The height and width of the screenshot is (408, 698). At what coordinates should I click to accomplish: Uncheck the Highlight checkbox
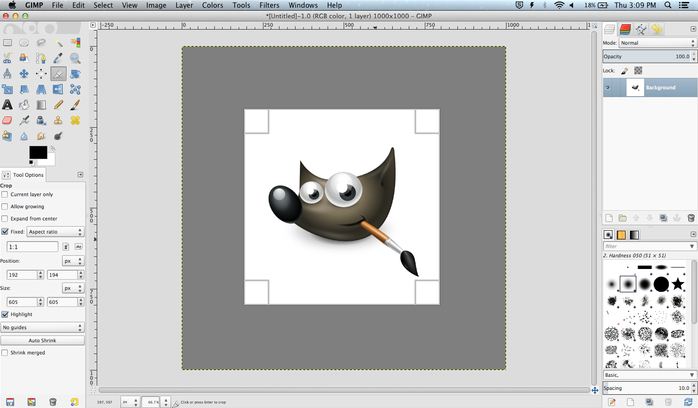click(5, 314)
